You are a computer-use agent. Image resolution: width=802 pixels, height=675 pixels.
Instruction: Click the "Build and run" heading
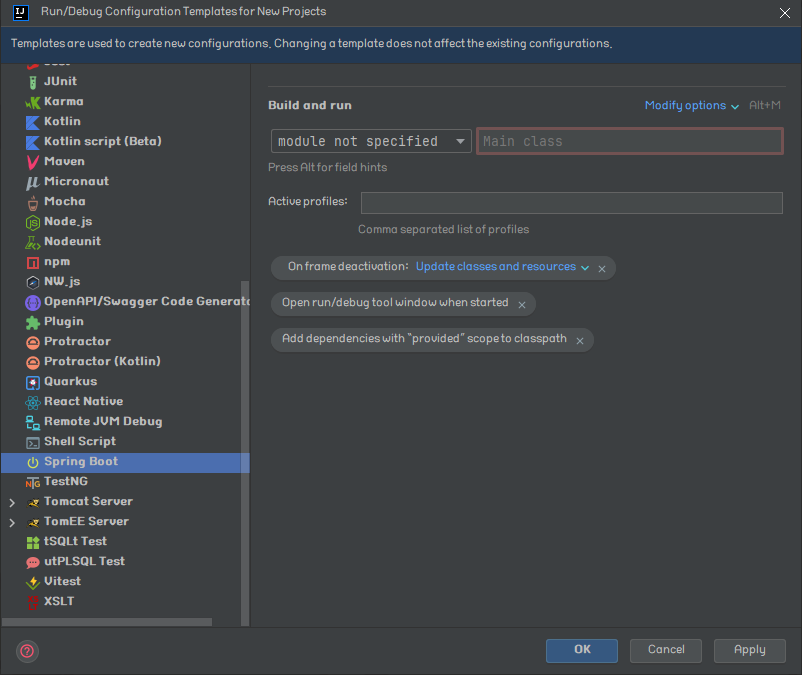click(x=310, y=105)
